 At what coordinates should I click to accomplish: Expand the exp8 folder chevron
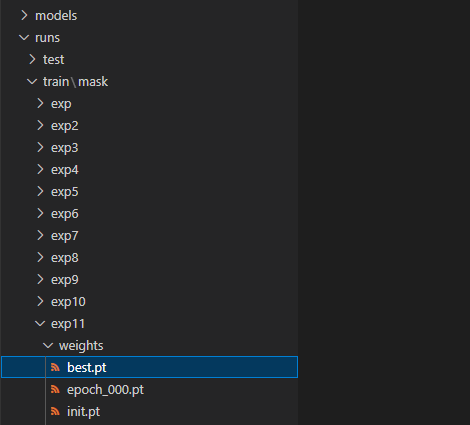tap(40, 257)
